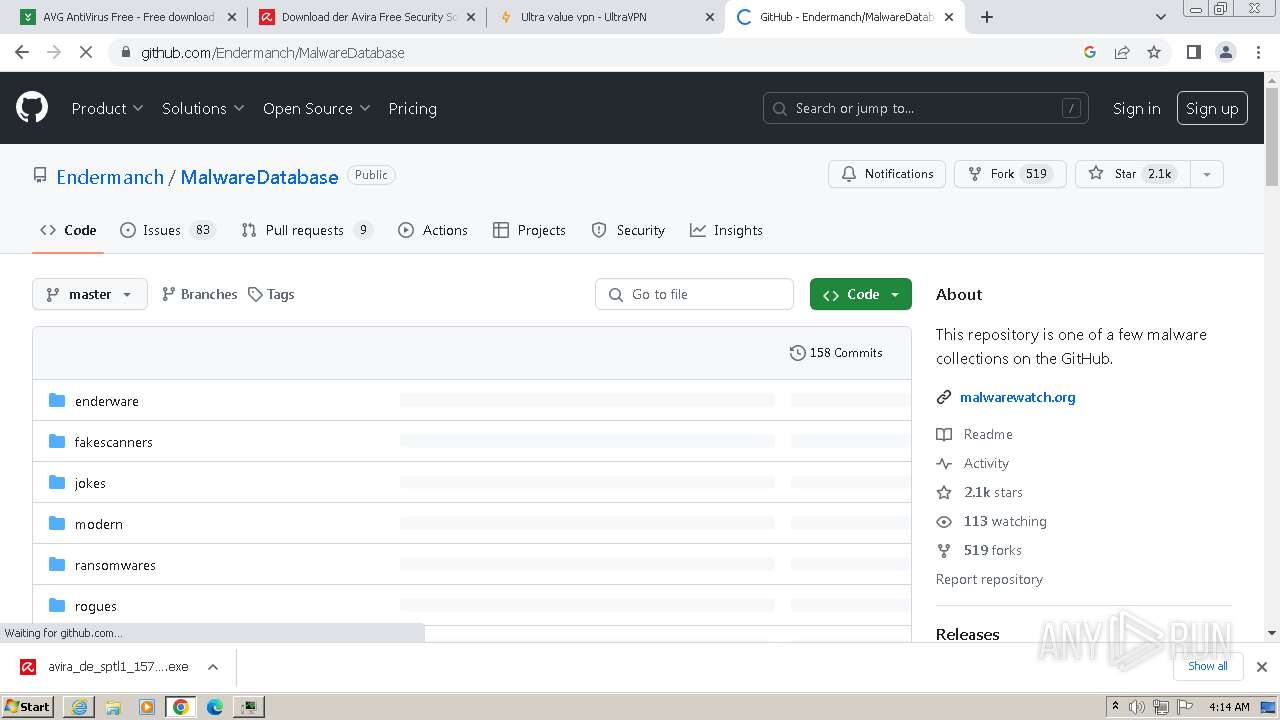View repository Branches

[x=199, y=294]
